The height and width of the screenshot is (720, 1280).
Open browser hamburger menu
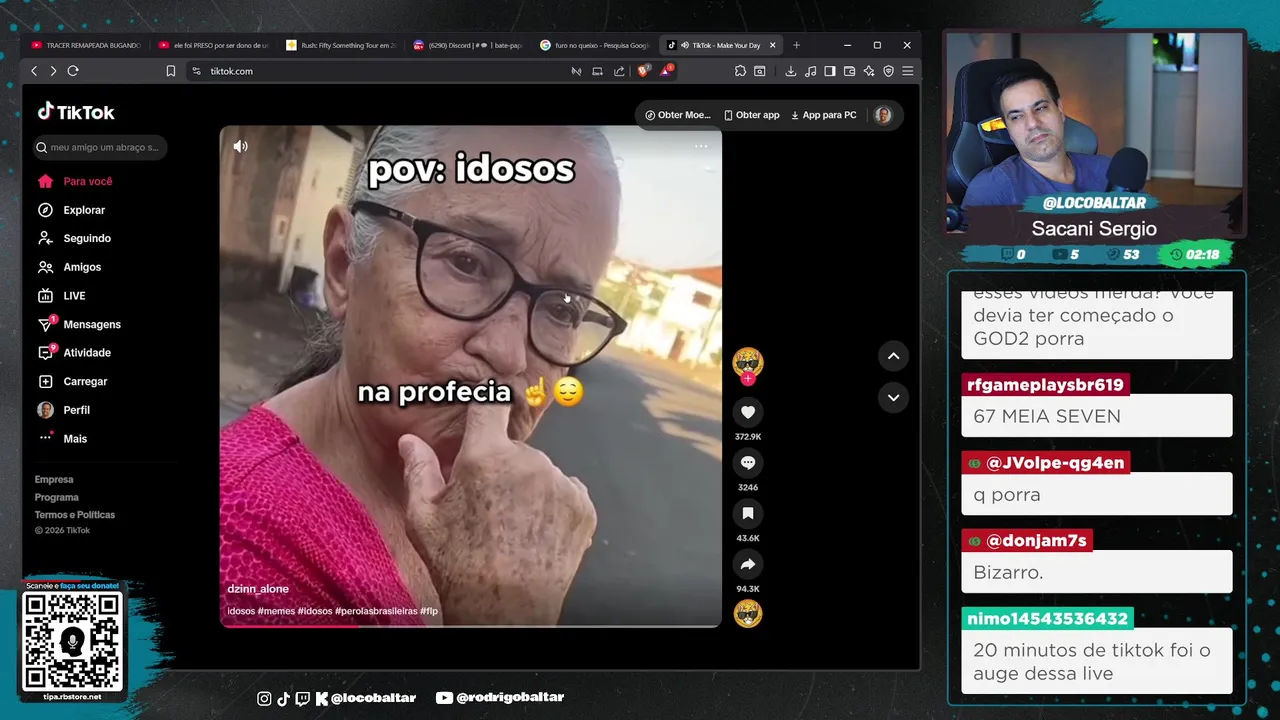point(907,71)
